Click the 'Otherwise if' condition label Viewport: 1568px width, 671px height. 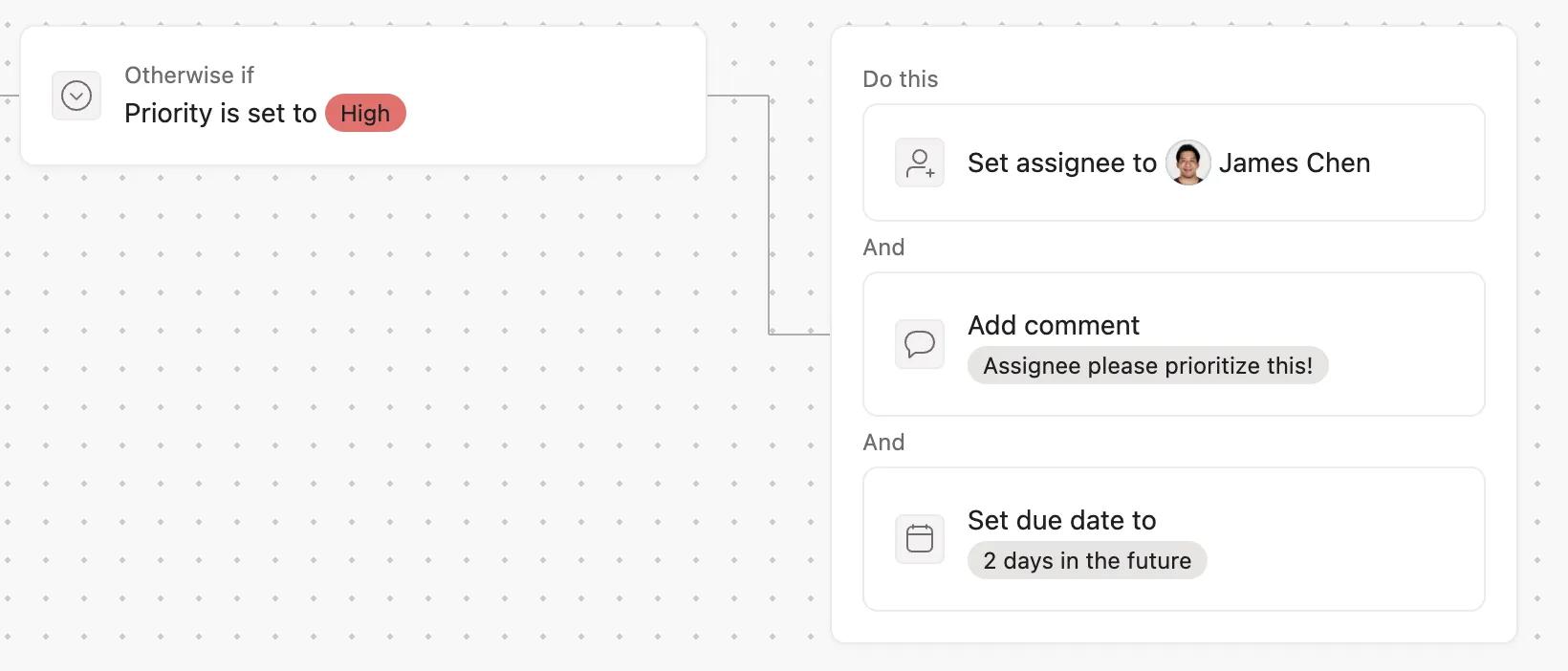click(x=188, y=75)
